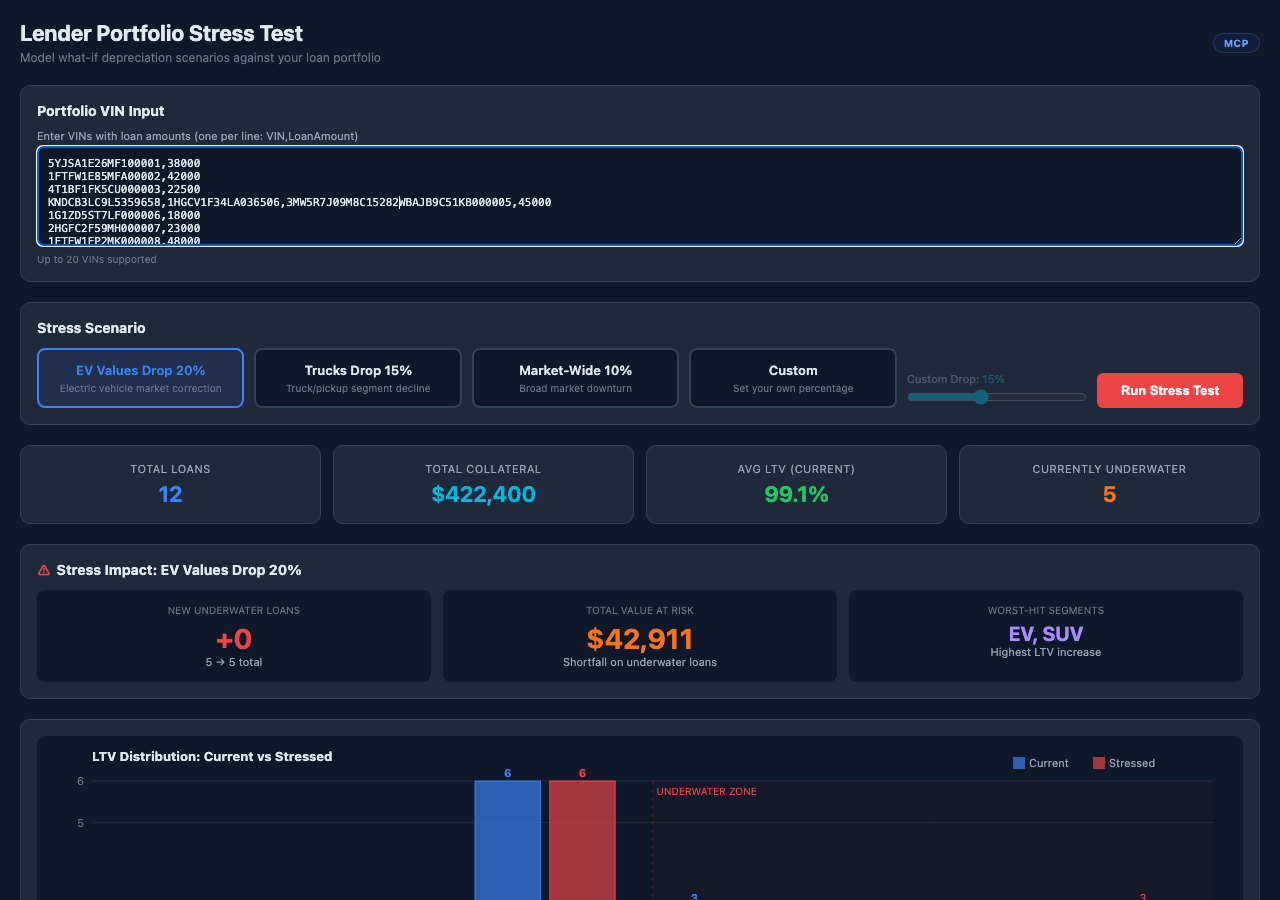Click inside the Portfolio VIN Input textarea

pos(640,196)
